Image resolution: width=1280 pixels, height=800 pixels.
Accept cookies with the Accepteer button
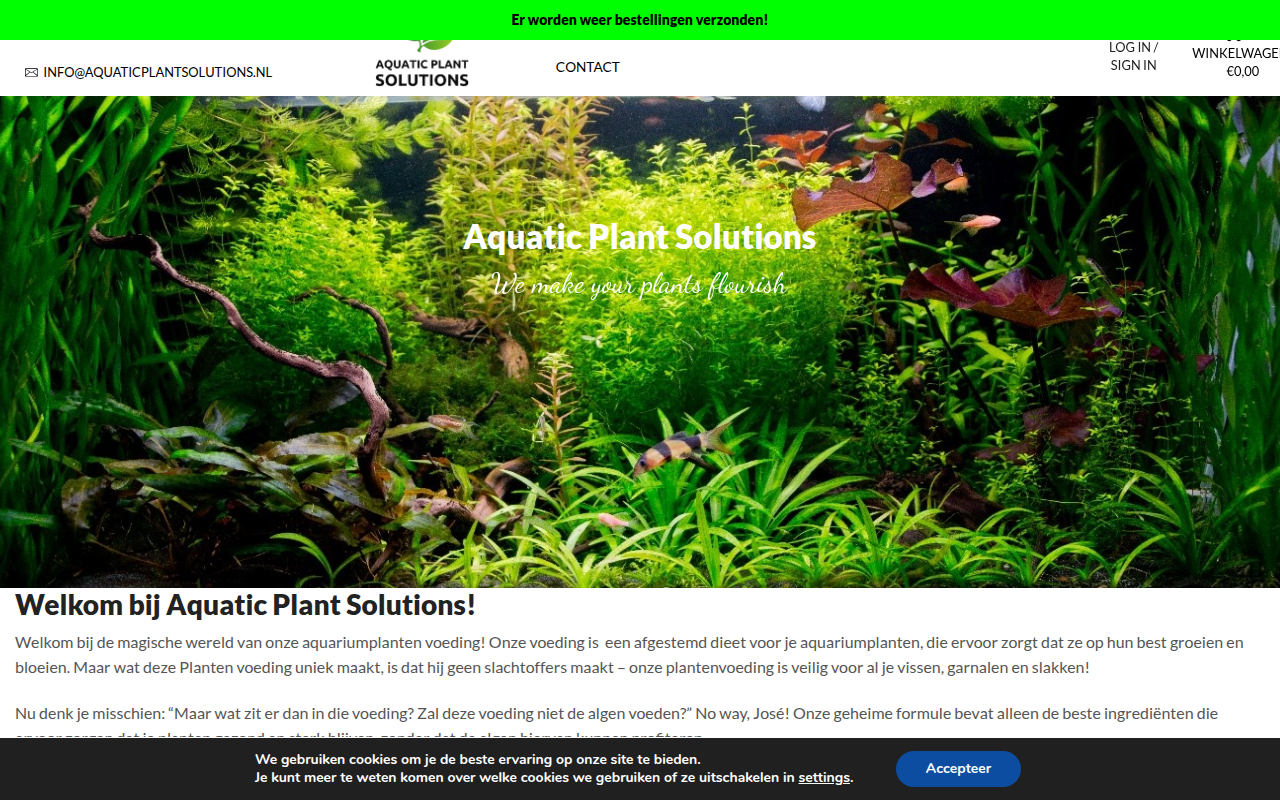958,769
